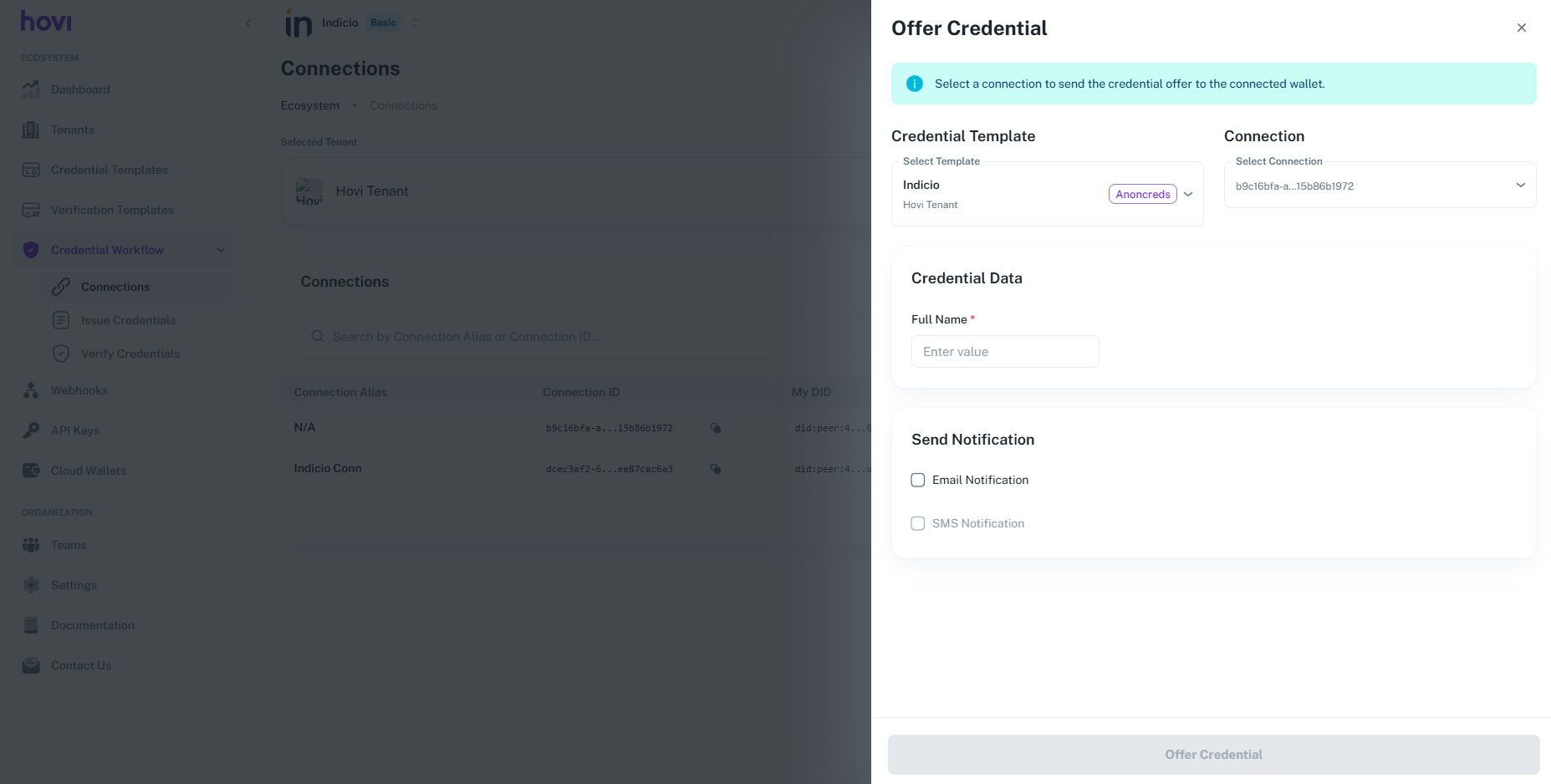The width and height of the screenshot is (1551, 784).
Task: Click the Tenants building icon
Action: pyautogui.click(x=31, y=130)
